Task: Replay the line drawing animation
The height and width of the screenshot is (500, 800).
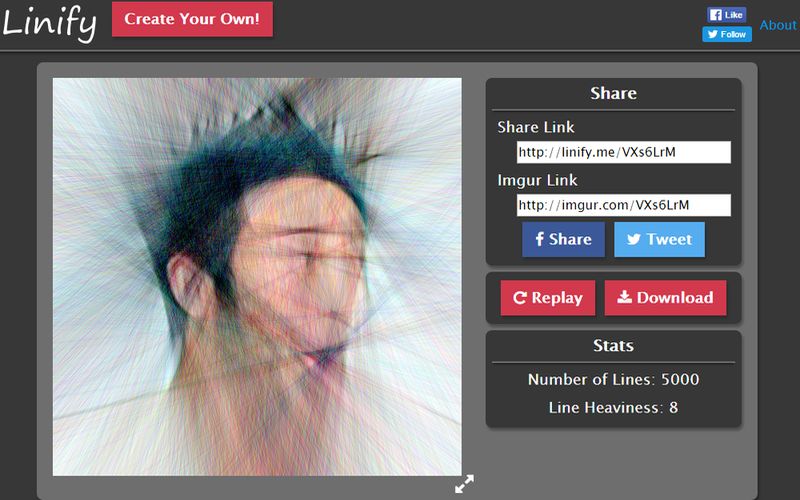Action: [547, 298]
